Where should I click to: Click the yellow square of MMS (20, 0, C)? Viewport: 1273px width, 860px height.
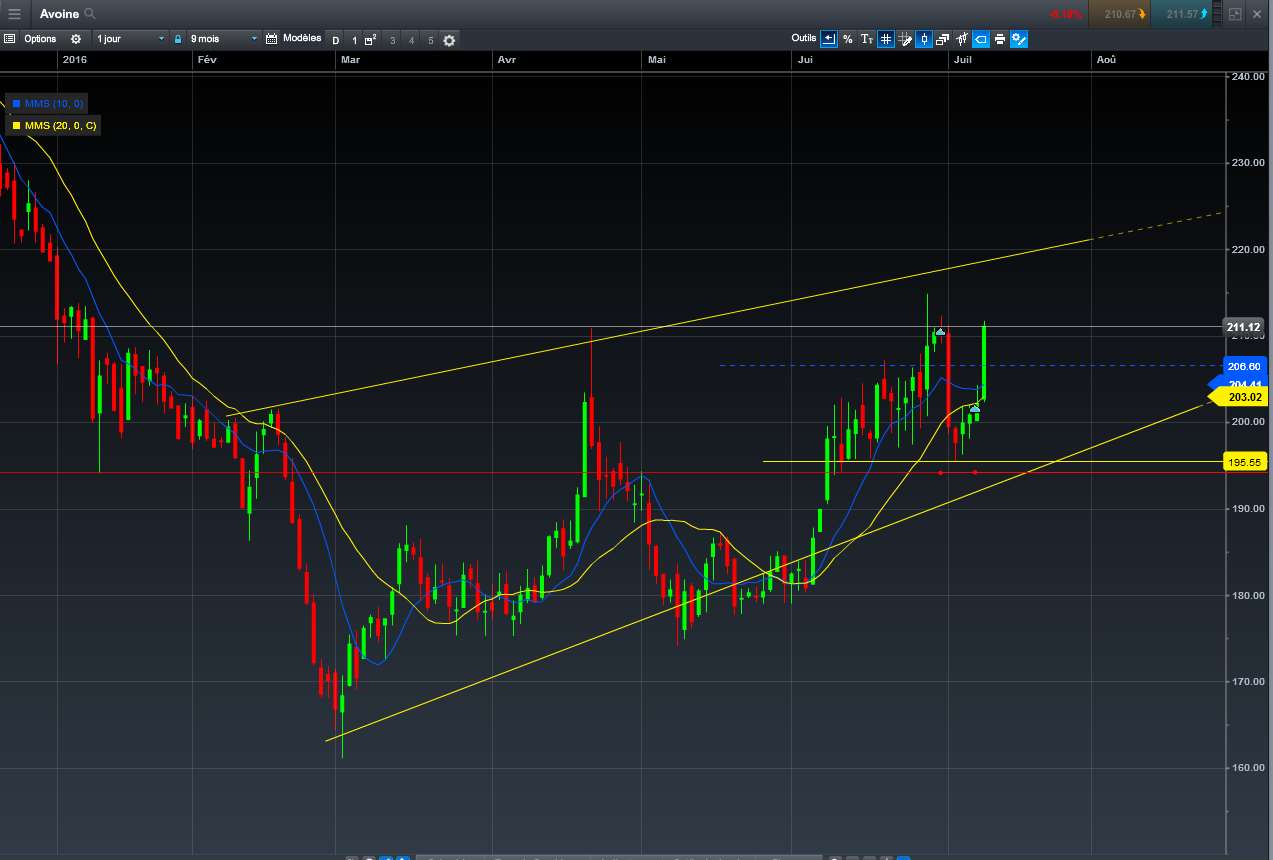pyautogui.click(x=16, y=126)
